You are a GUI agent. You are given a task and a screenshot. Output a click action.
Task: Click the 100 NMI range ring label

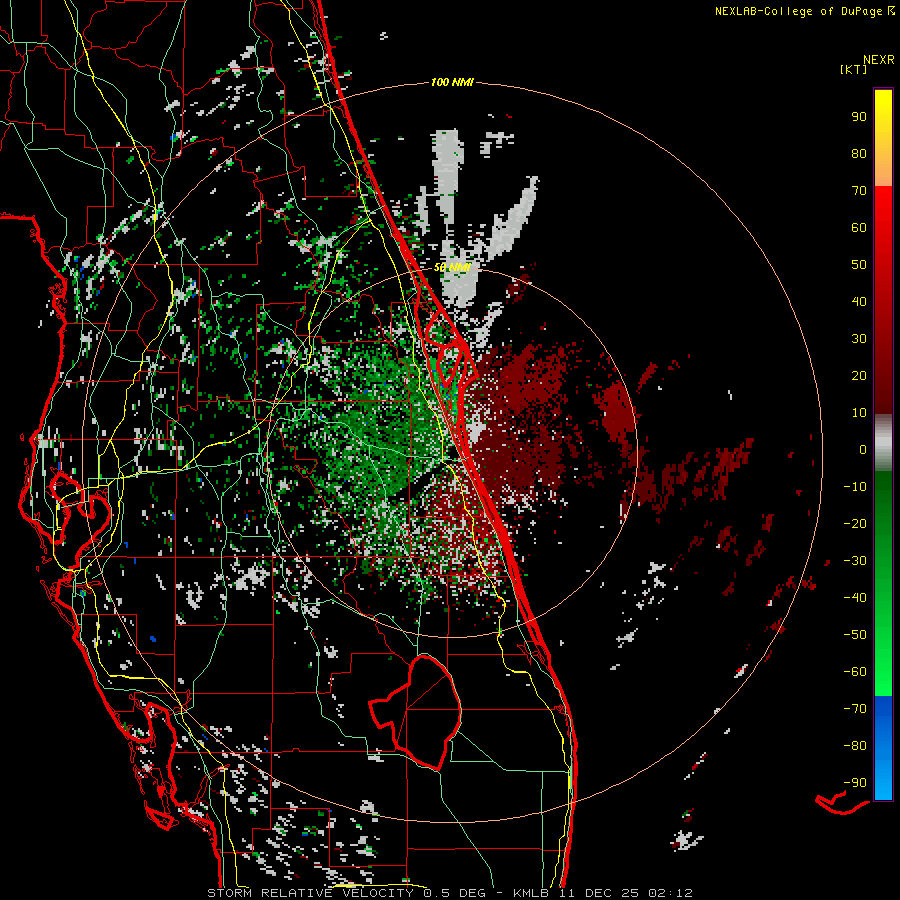[452, 83]
